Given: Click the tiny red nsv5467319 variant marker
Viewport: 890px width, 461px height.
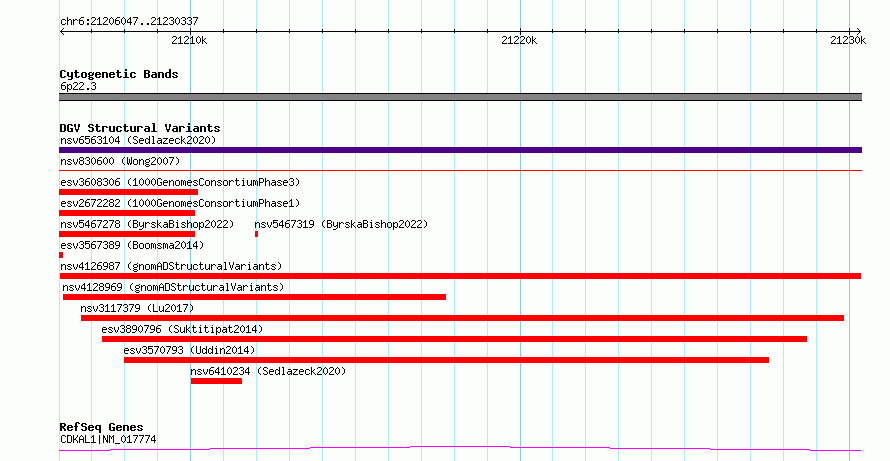Looking at the screenshot, I should (257, 234).
